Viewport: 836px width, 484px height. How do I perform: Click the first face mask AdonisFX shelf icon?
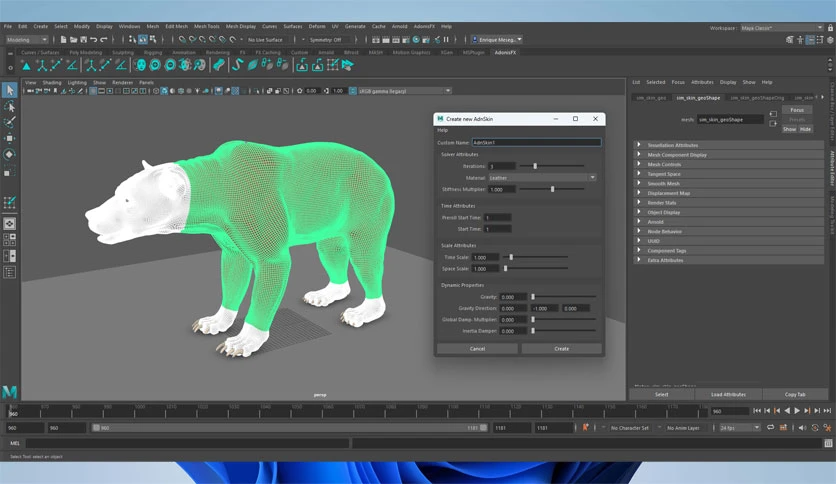140,65
